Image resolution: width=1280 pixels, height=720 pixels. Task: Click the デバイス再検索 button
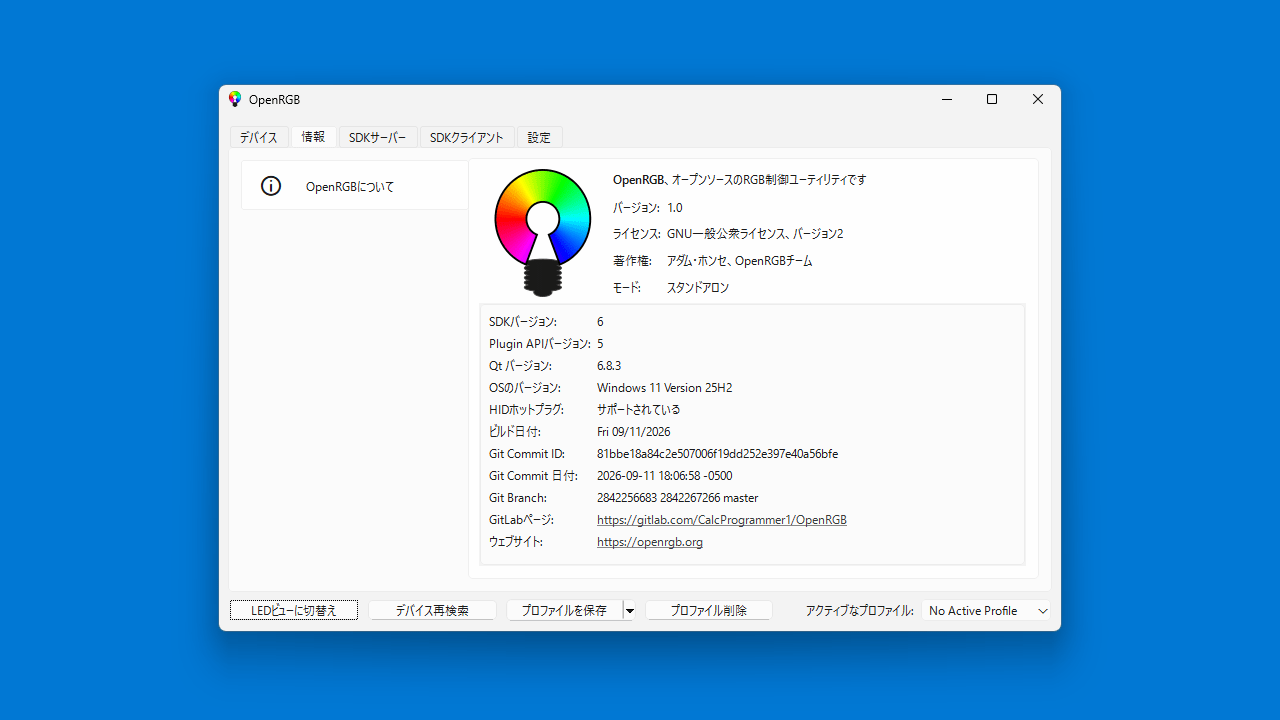tap(432, 610)
